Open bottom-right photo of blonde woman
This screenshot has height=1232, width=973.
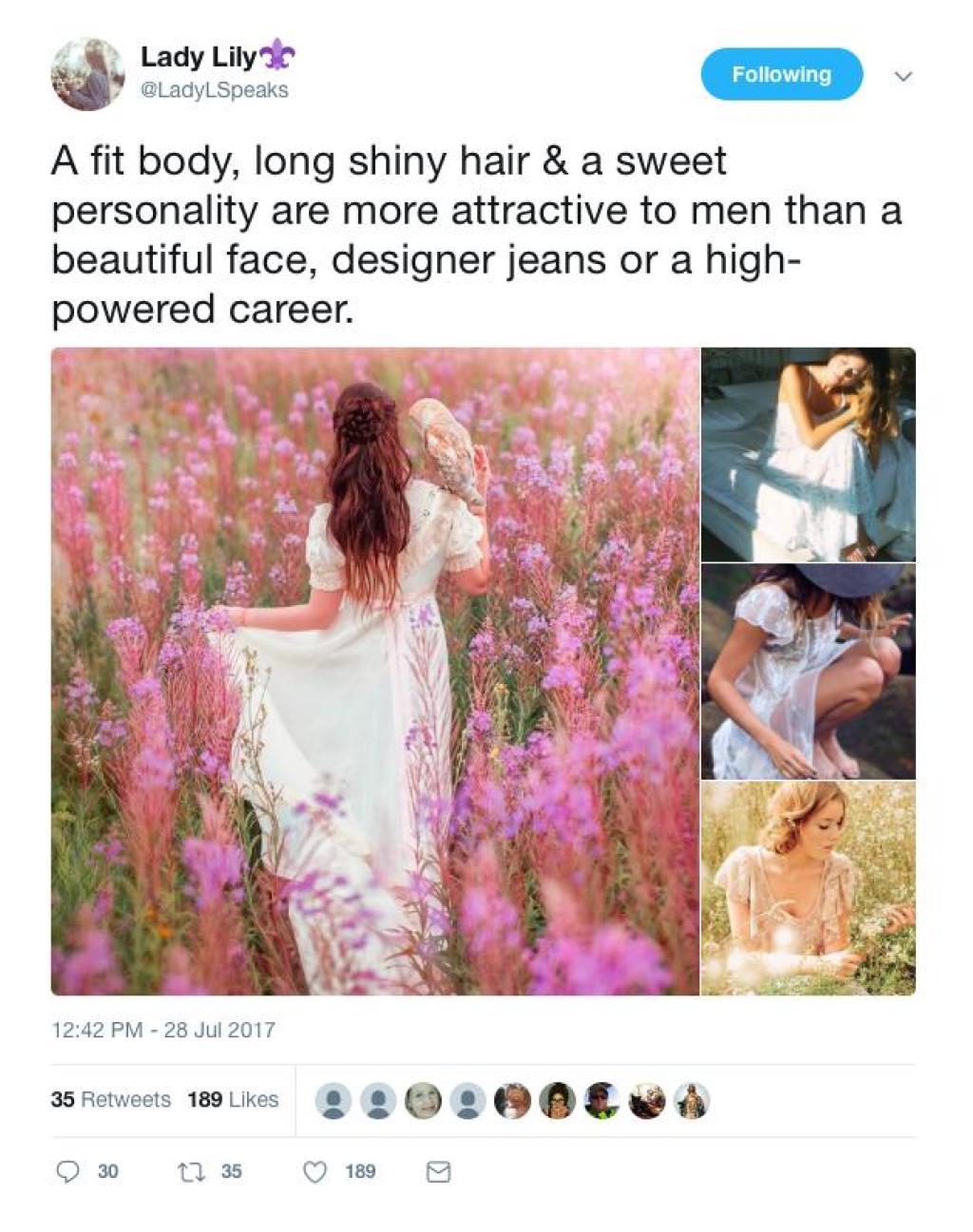tap(808, 888)
